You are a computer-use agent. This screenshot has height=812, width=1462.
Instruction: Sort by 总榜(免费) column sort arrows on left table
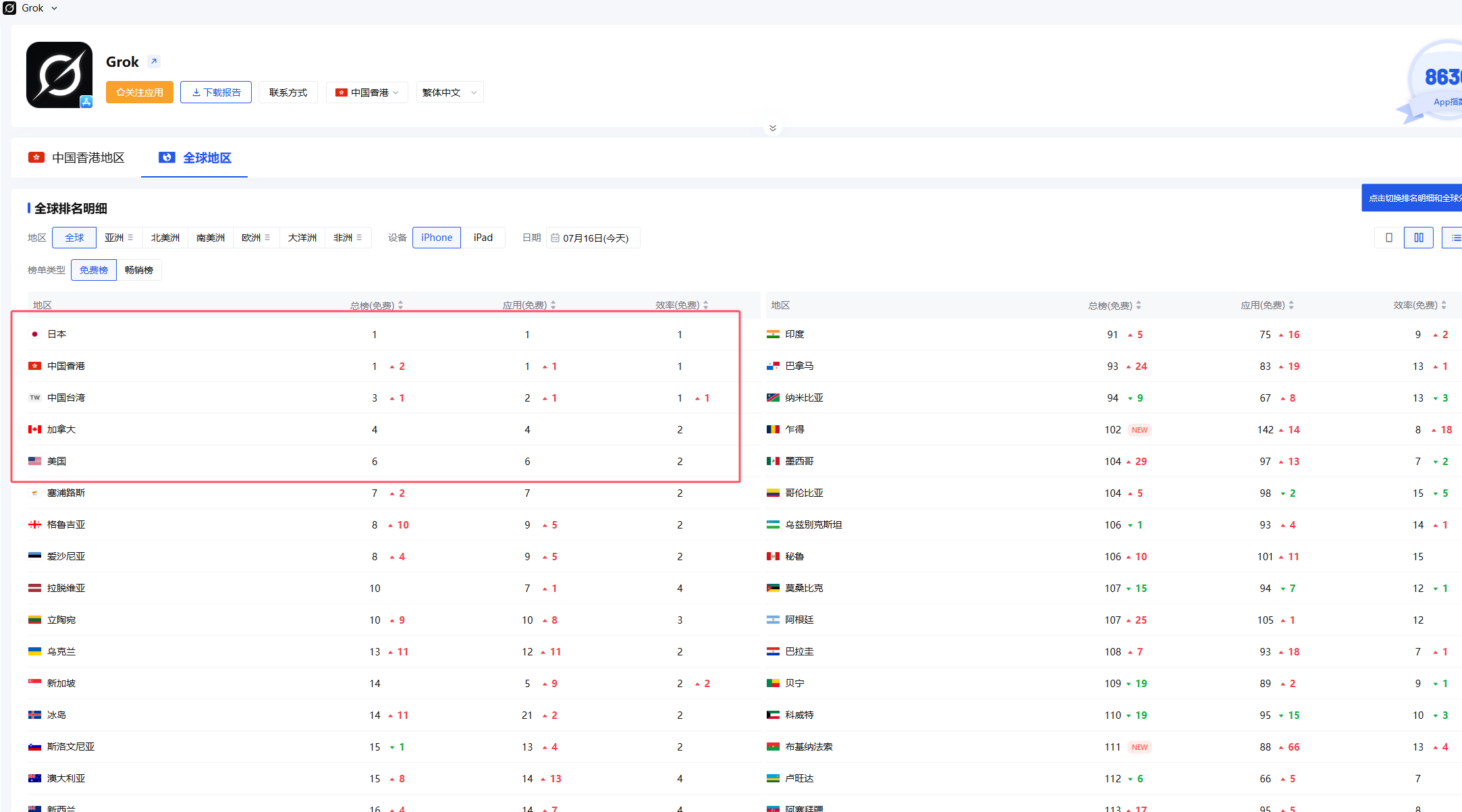coord(400,306)
